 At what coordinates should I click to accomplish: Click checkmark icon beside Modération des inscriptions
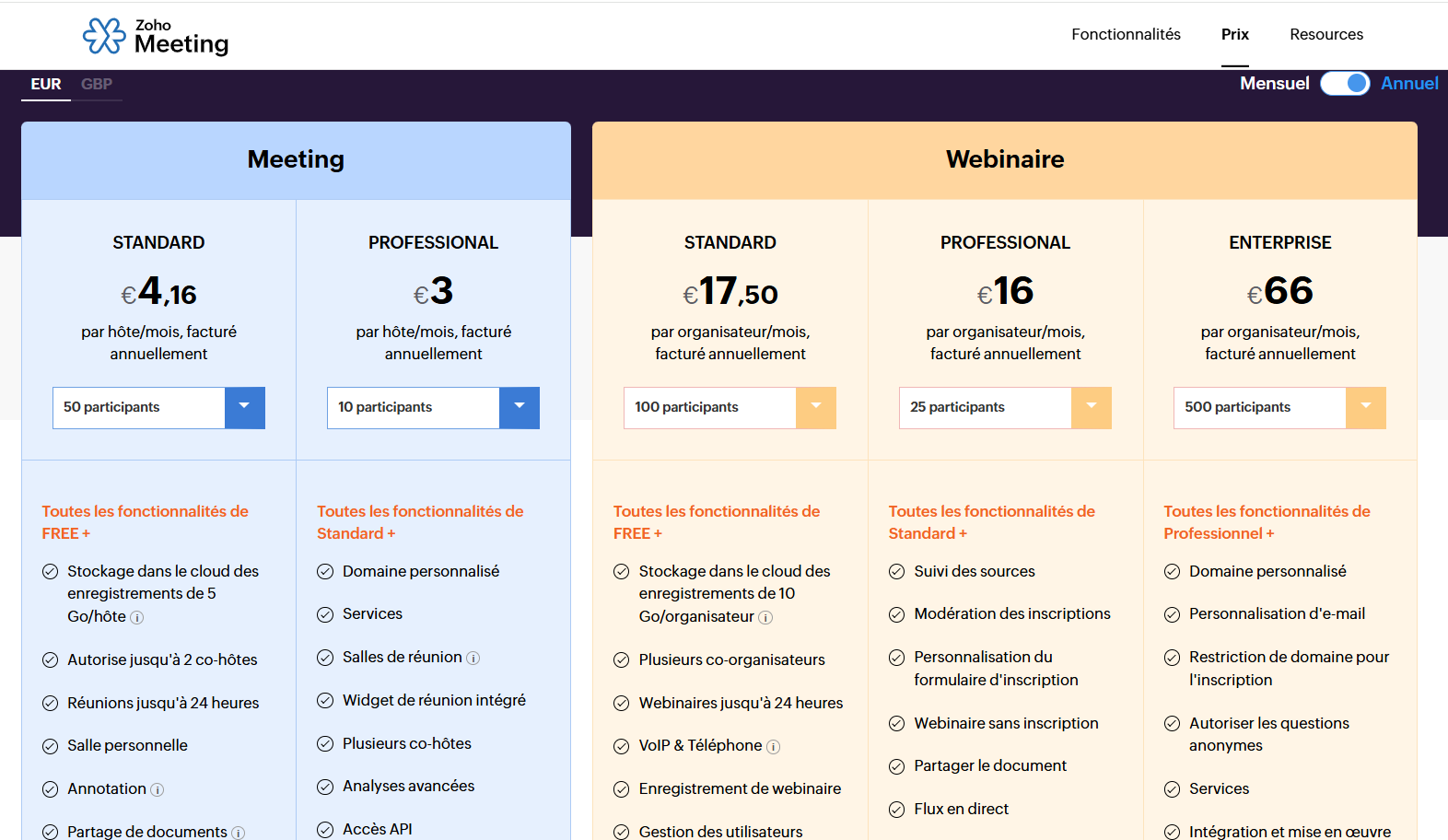(x=896, y=614)
